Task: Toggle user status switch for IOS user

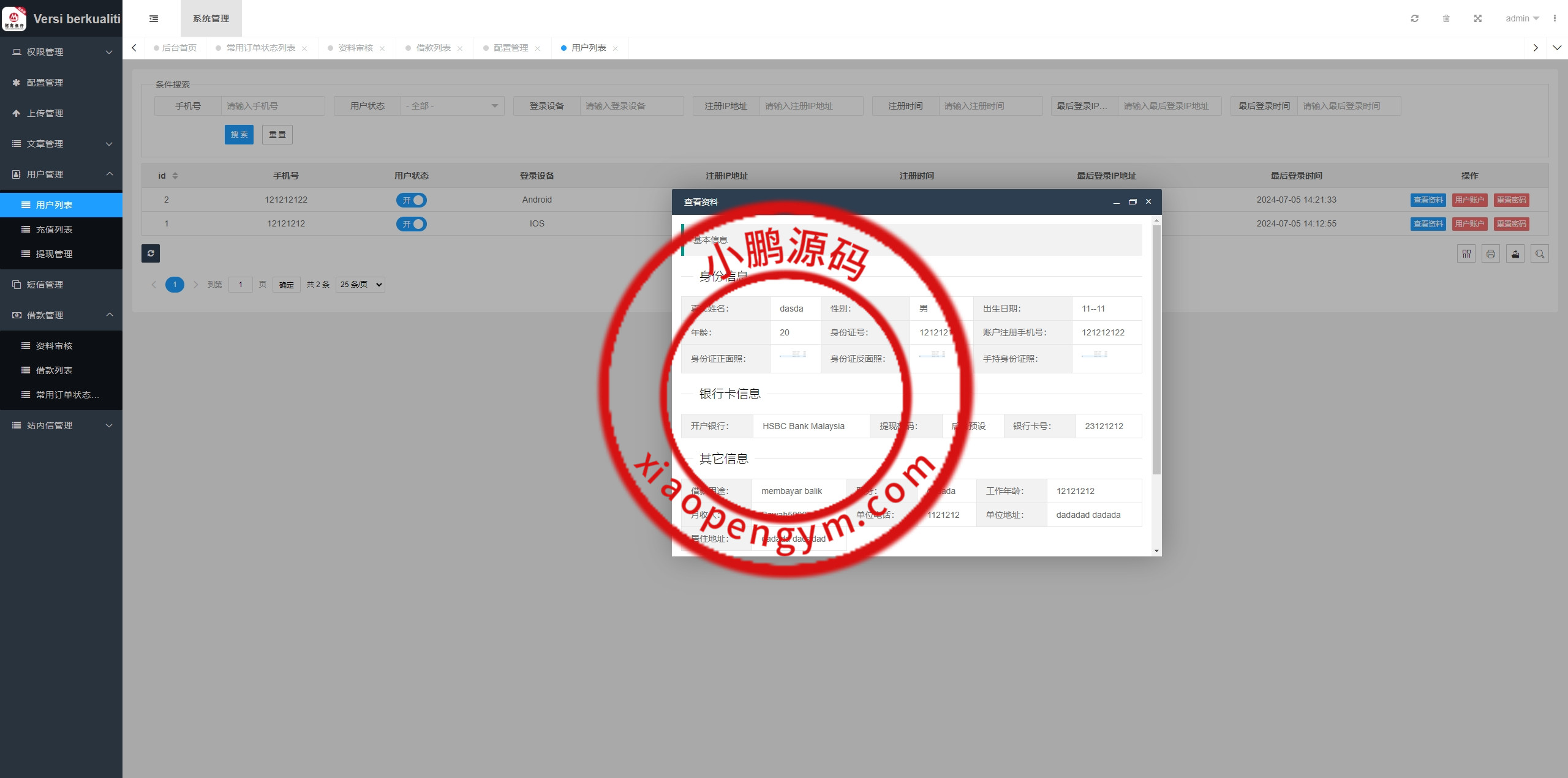Action: 412,224
